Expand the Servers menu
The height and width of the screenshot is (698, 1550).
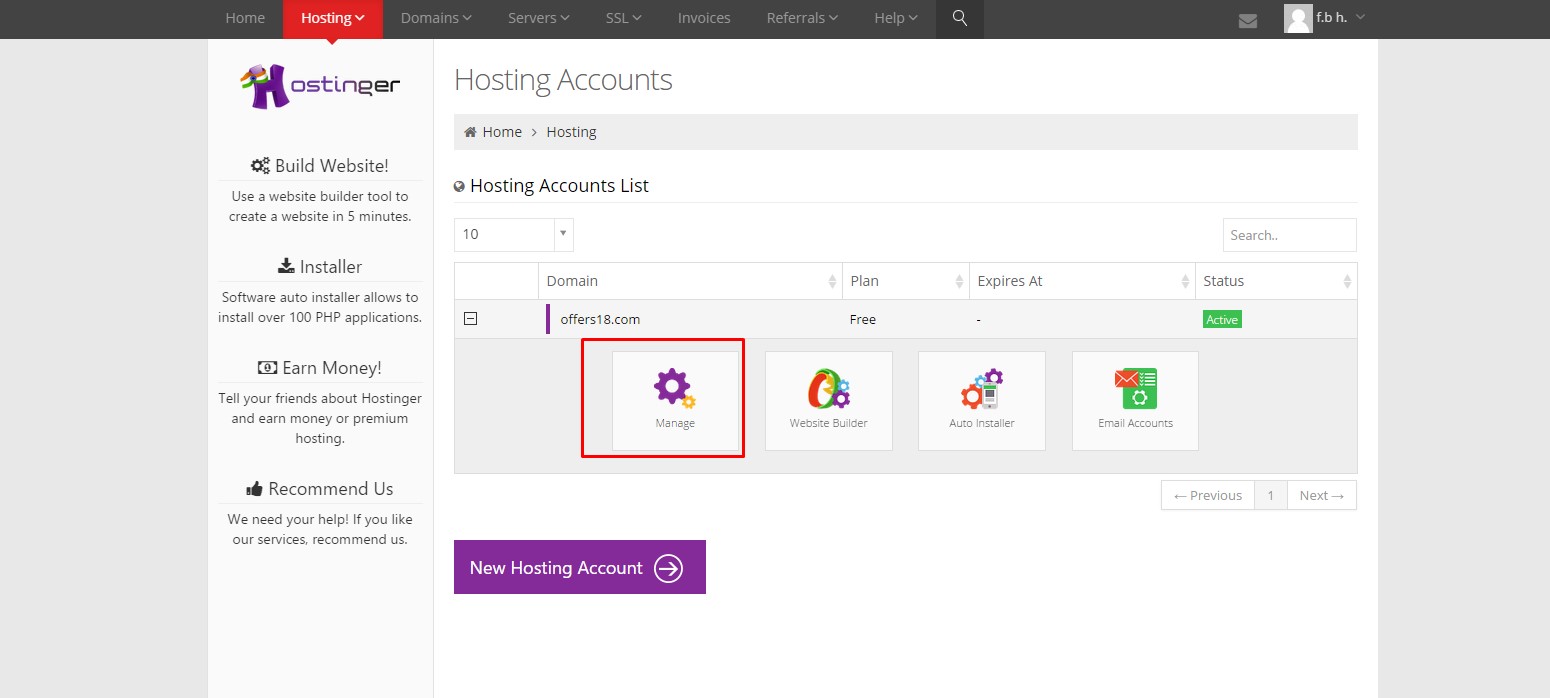[538, 18]
